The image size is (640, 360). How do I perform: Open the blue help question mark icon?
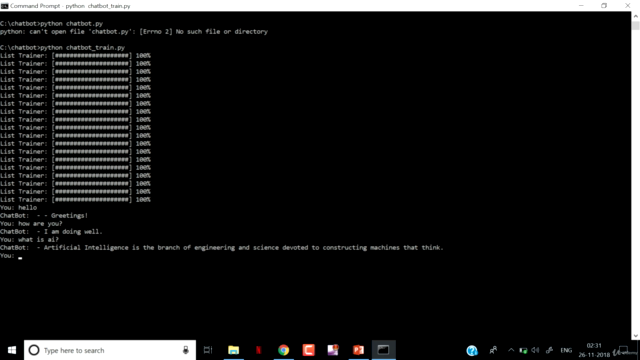472,351
